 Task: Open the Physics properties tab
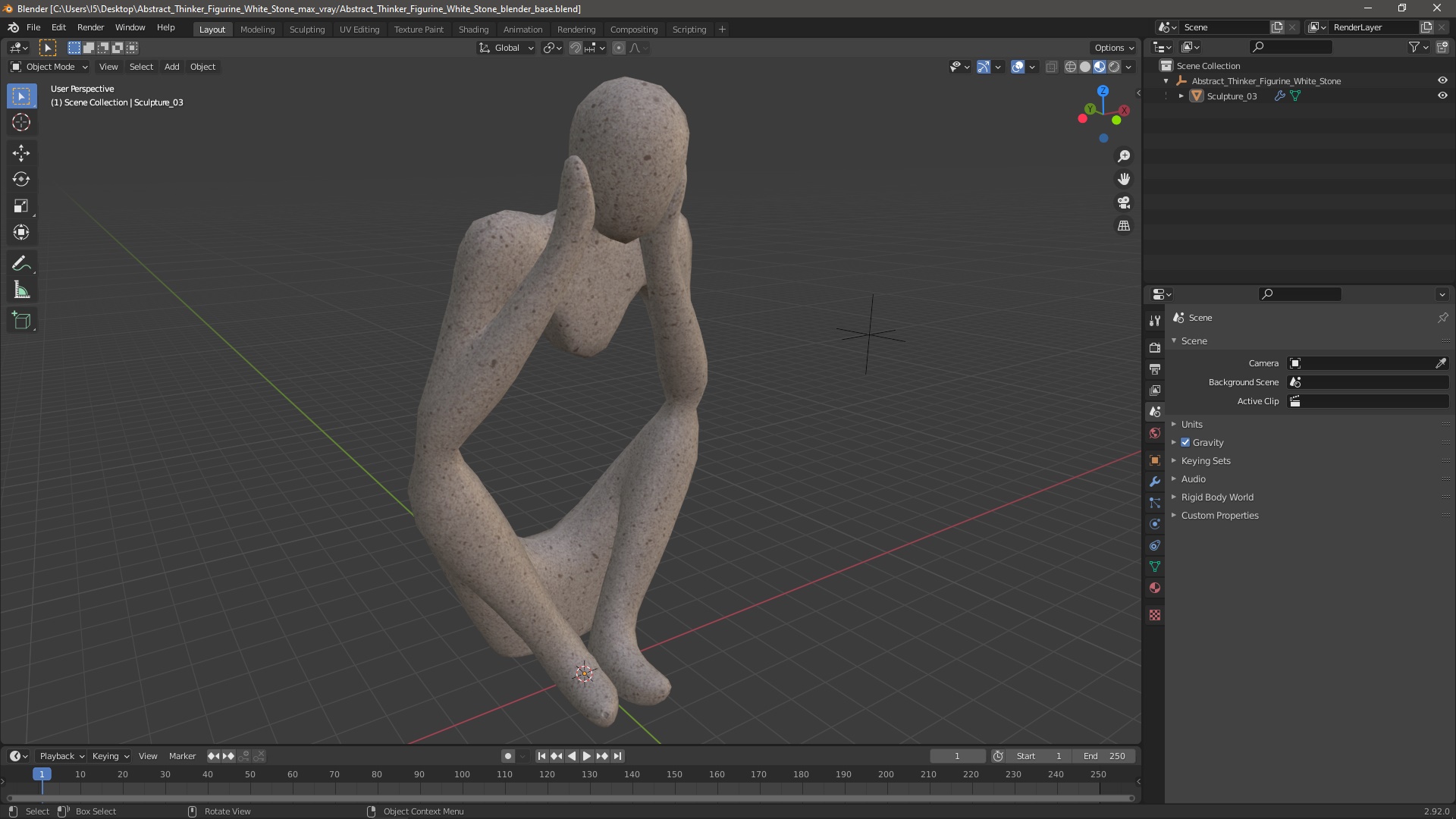1155,524
